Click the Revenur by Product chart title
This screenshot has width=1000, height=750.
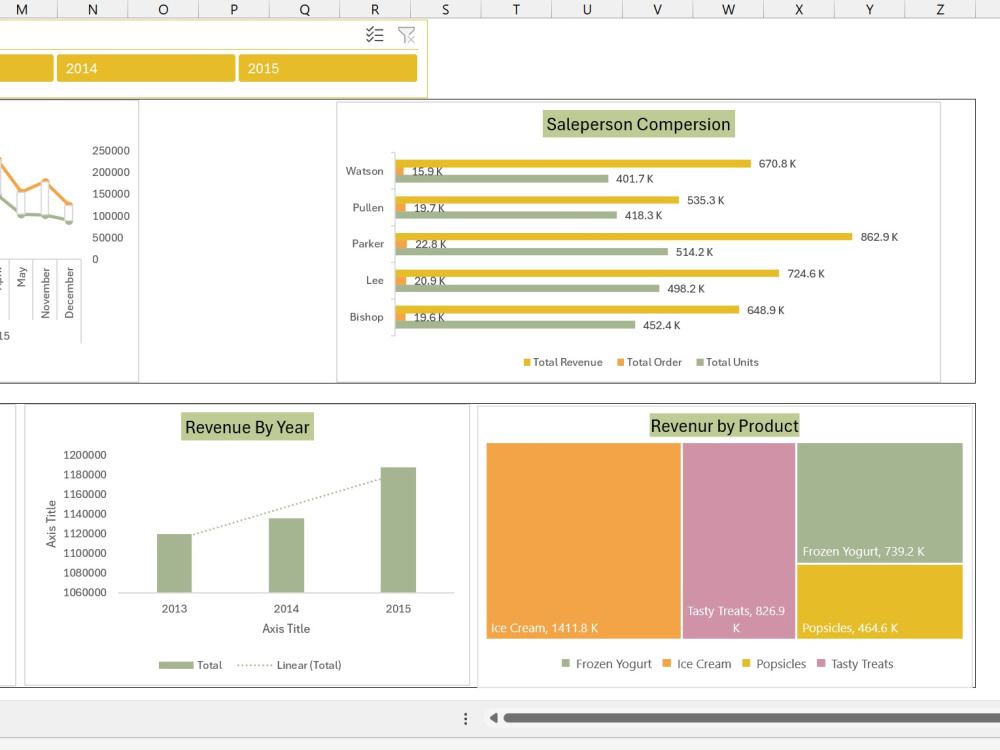tap(724, 425)
